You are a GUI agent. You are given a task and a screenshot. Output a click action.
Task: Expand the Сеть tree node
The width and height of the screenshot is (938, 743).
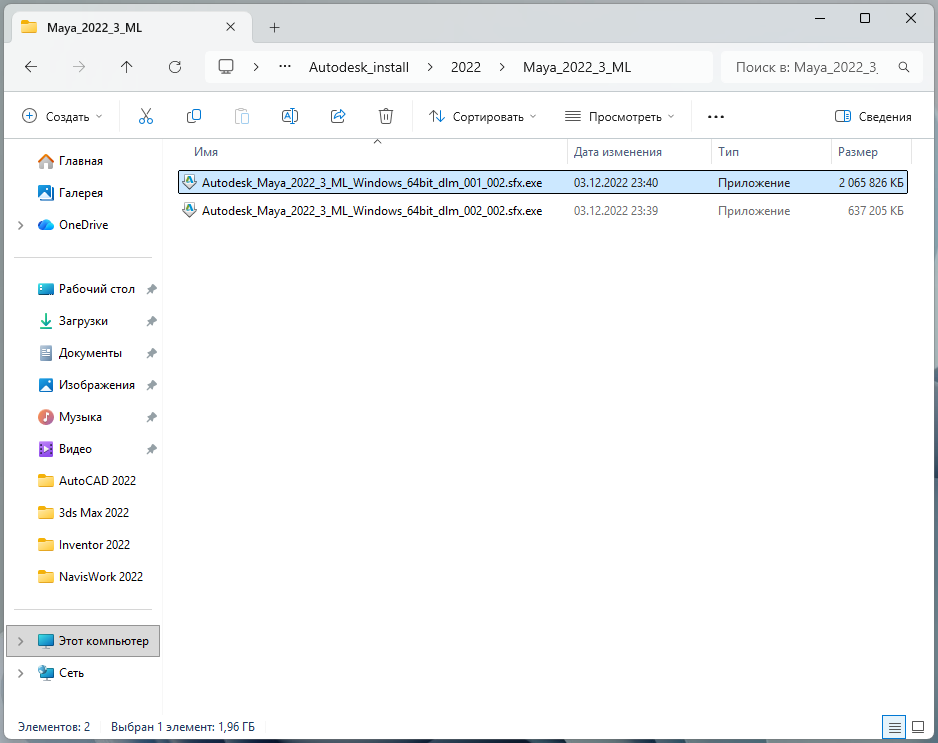pyautogui.click(x=21, y=673)
